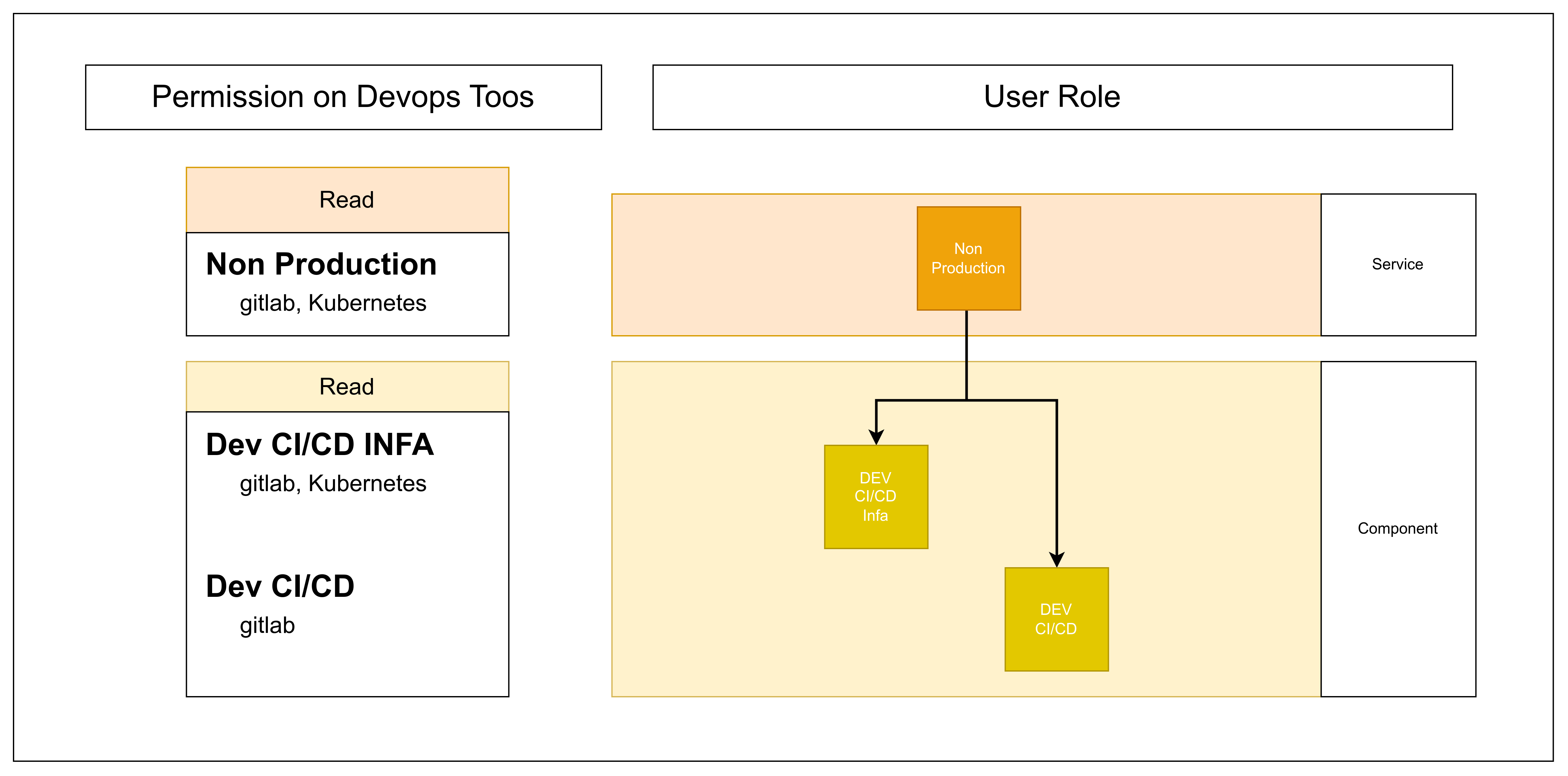Select the Component label box
The width and height of the screenshot is (1568, 776).
tap(1398, 529)
